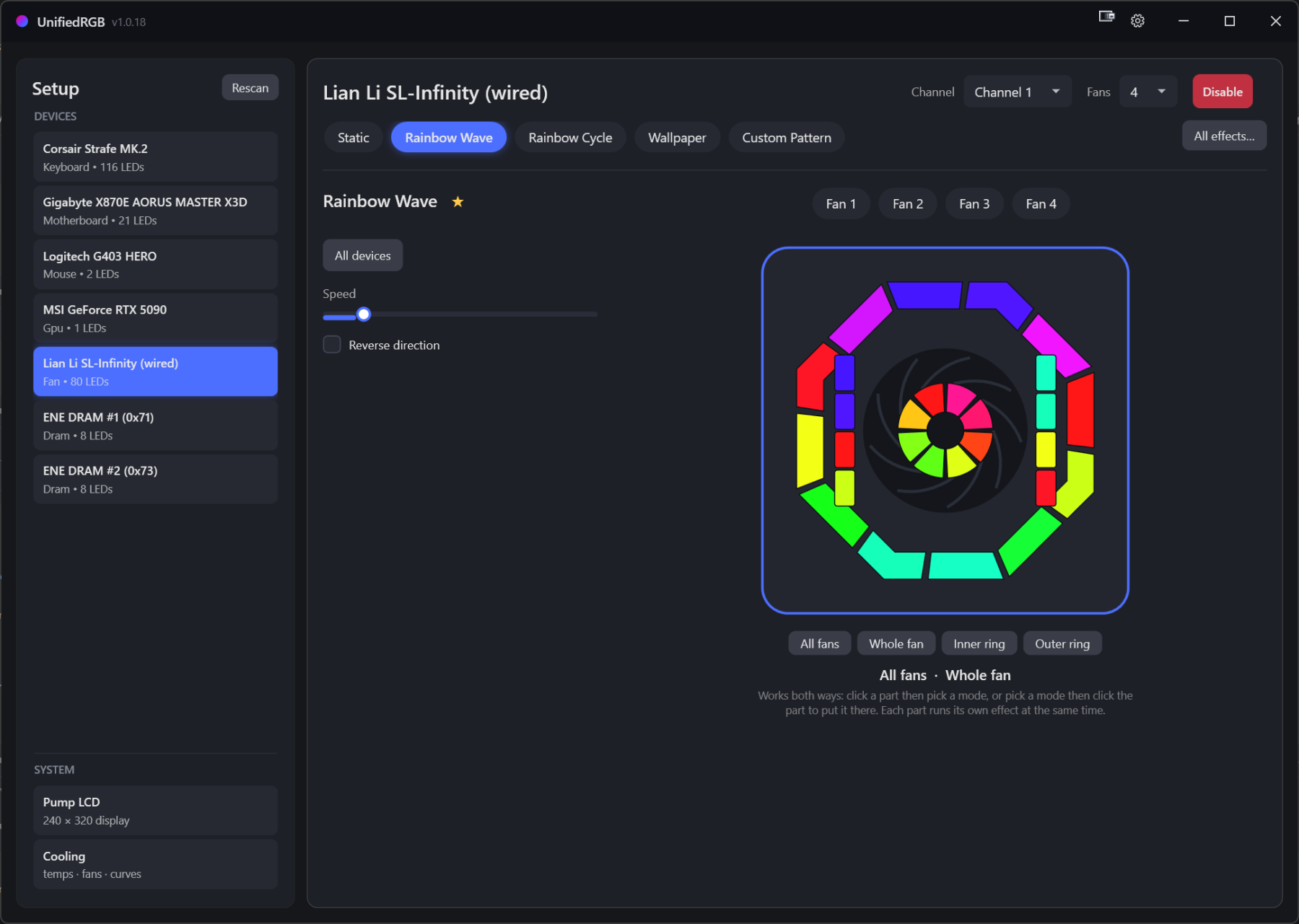Click the top blue outer ring segment
The width and height of the screenshot is (1299, 924).
pos(925,294)
